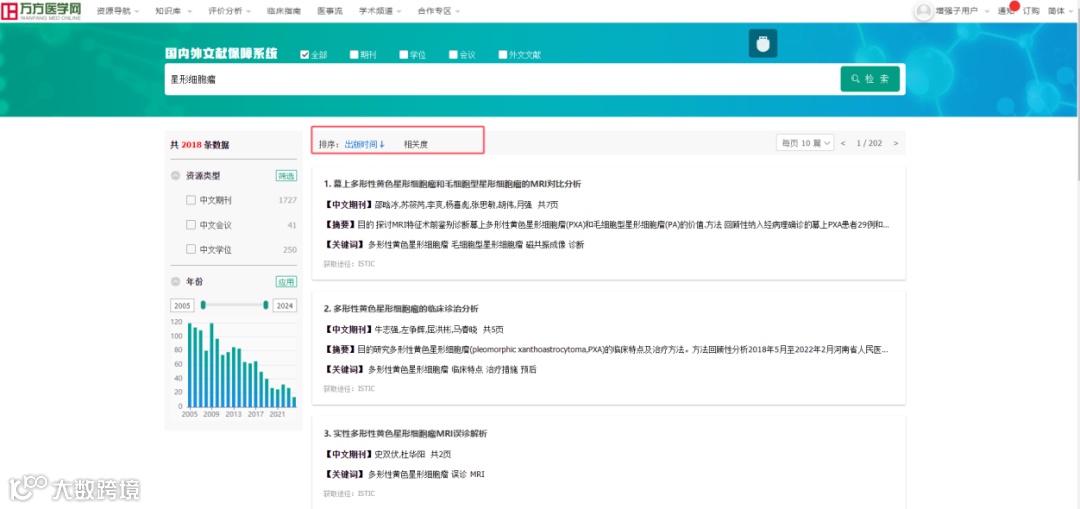Open the 合作专区 dropdown menu
Screen dimensions: 1080x509
(x=439, y=11)
